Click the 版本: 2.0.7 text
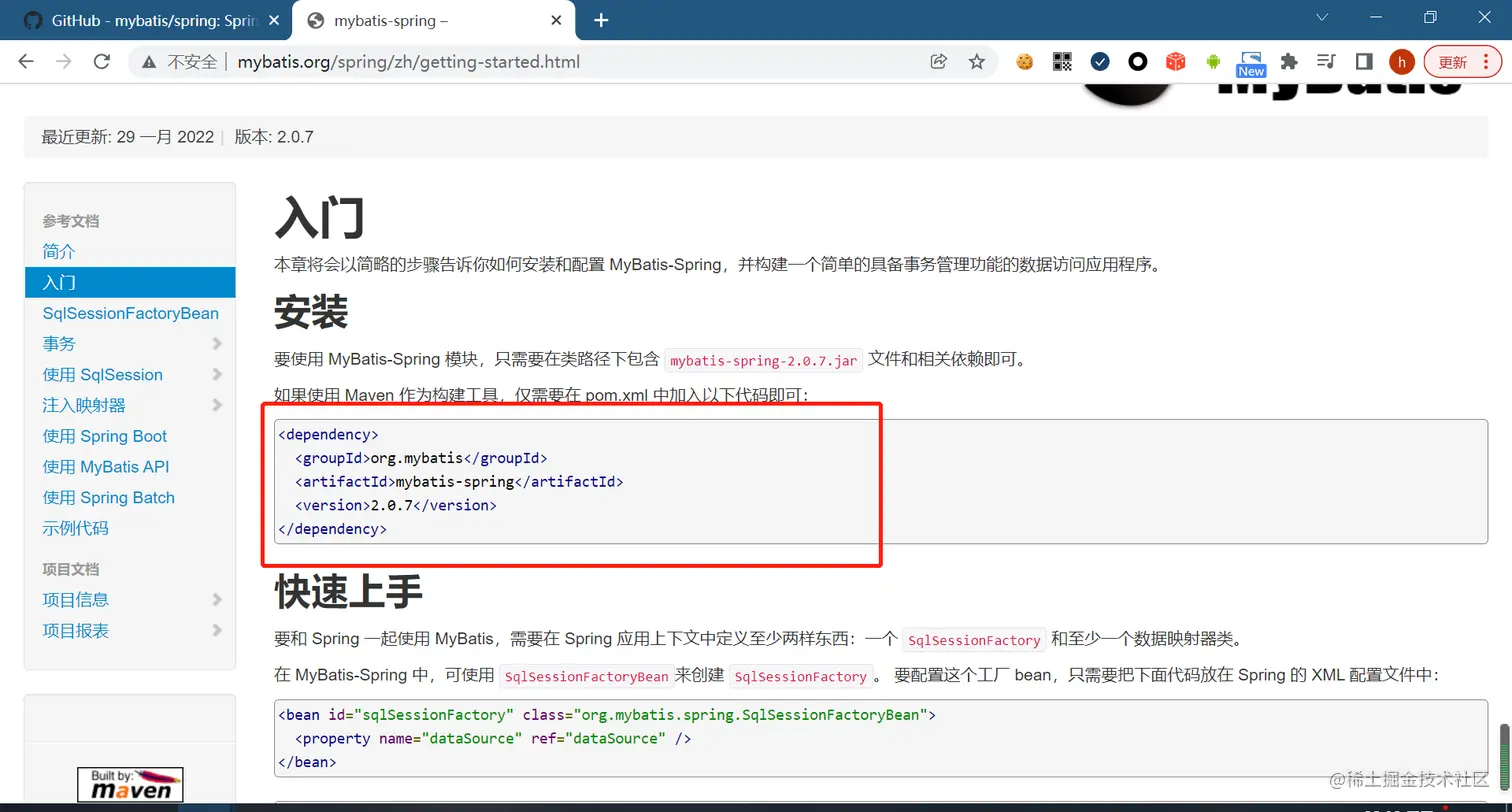This screenshot has height=812, width=1512. pos(274,137)
